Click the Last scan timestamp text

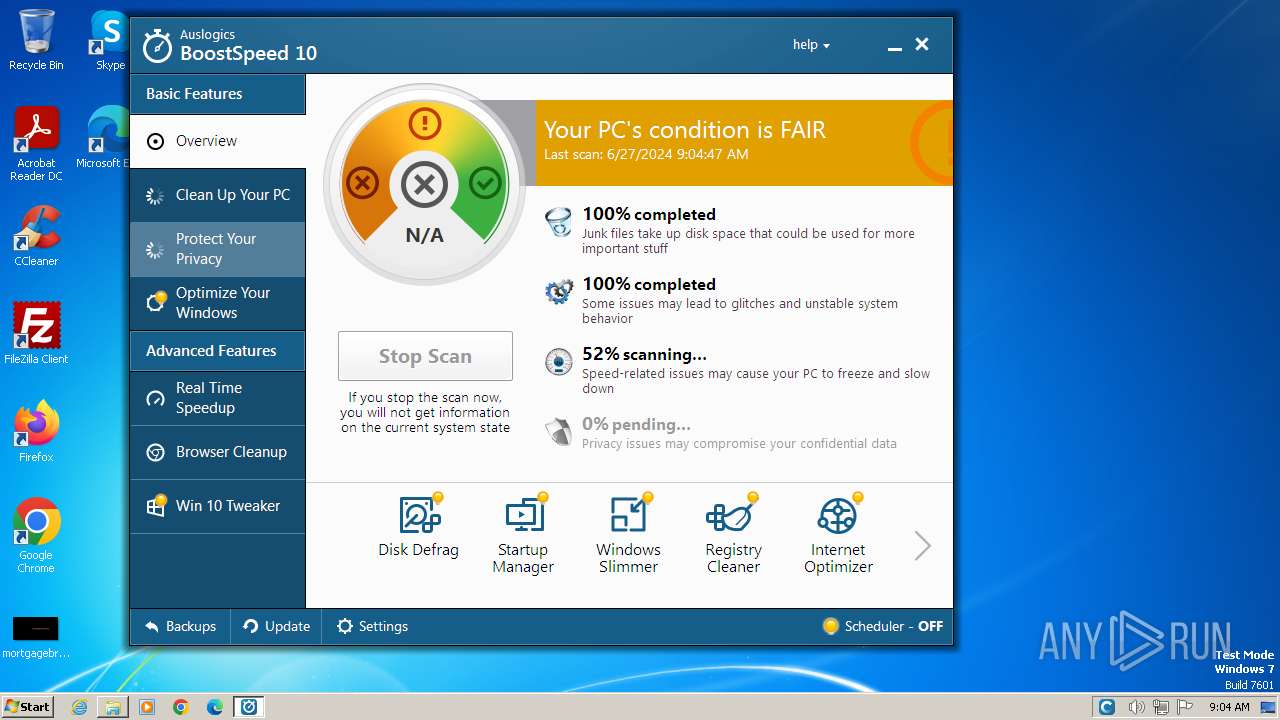click(x=646, y=155)
